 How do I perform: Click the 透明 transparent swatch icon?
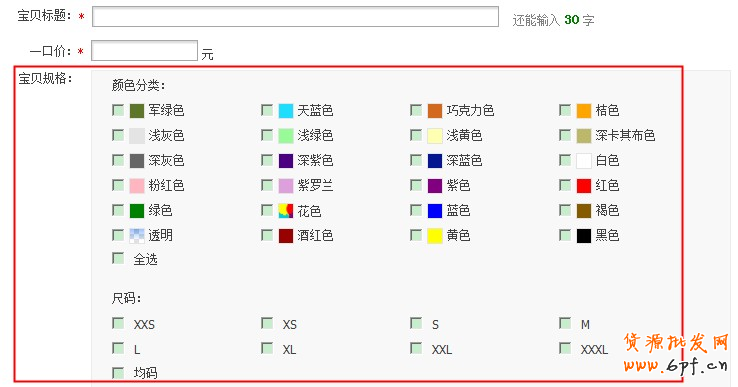tap(136, 235)
